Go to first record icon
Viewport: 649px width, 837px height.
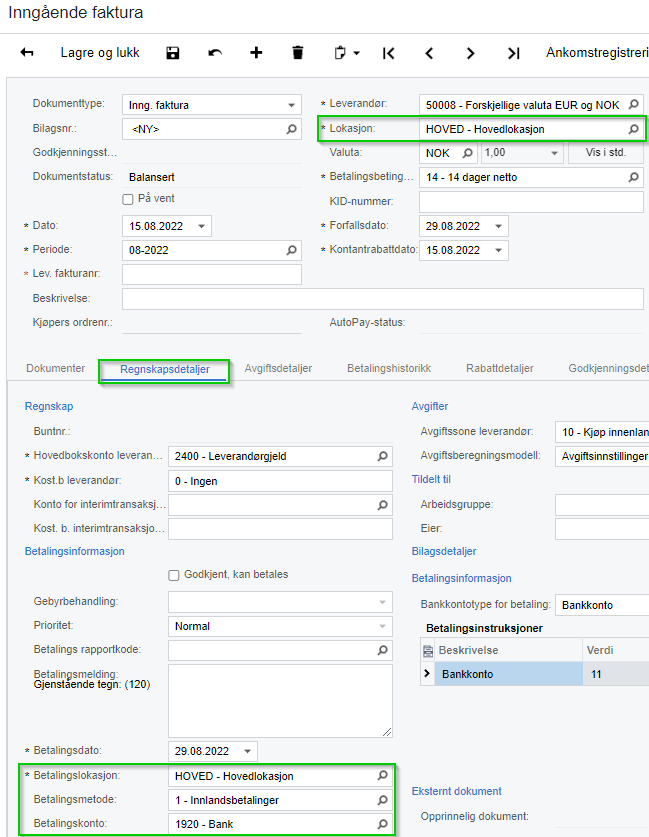pos(388,53)
